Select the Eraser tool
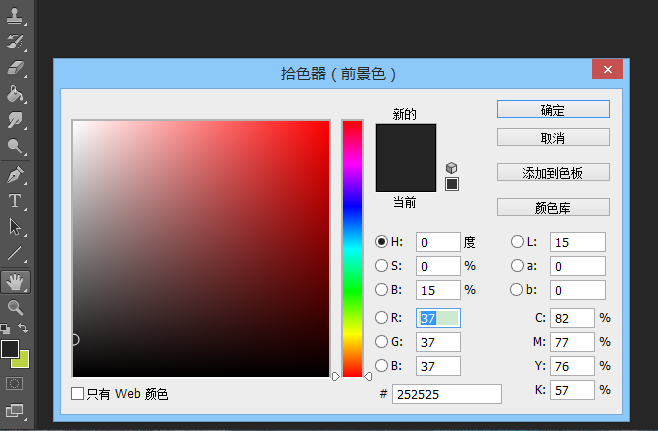 (15, 68)
